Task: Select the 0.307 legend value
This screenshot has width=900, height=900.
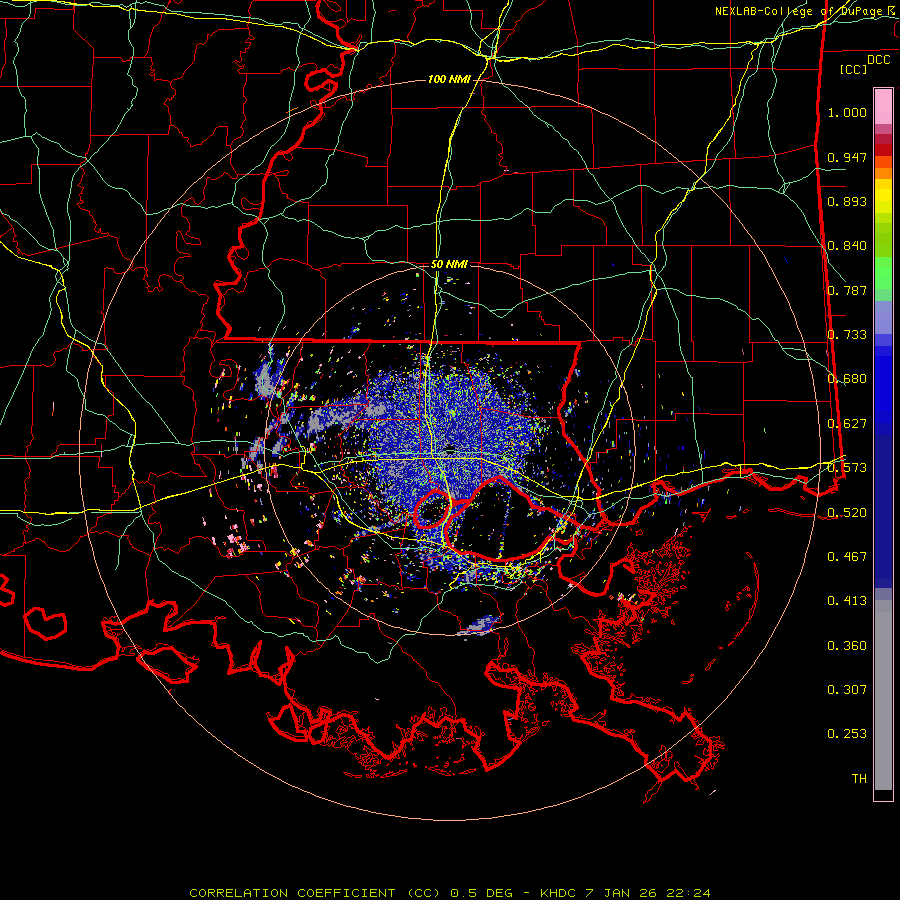Action: (x=847, y=690)
